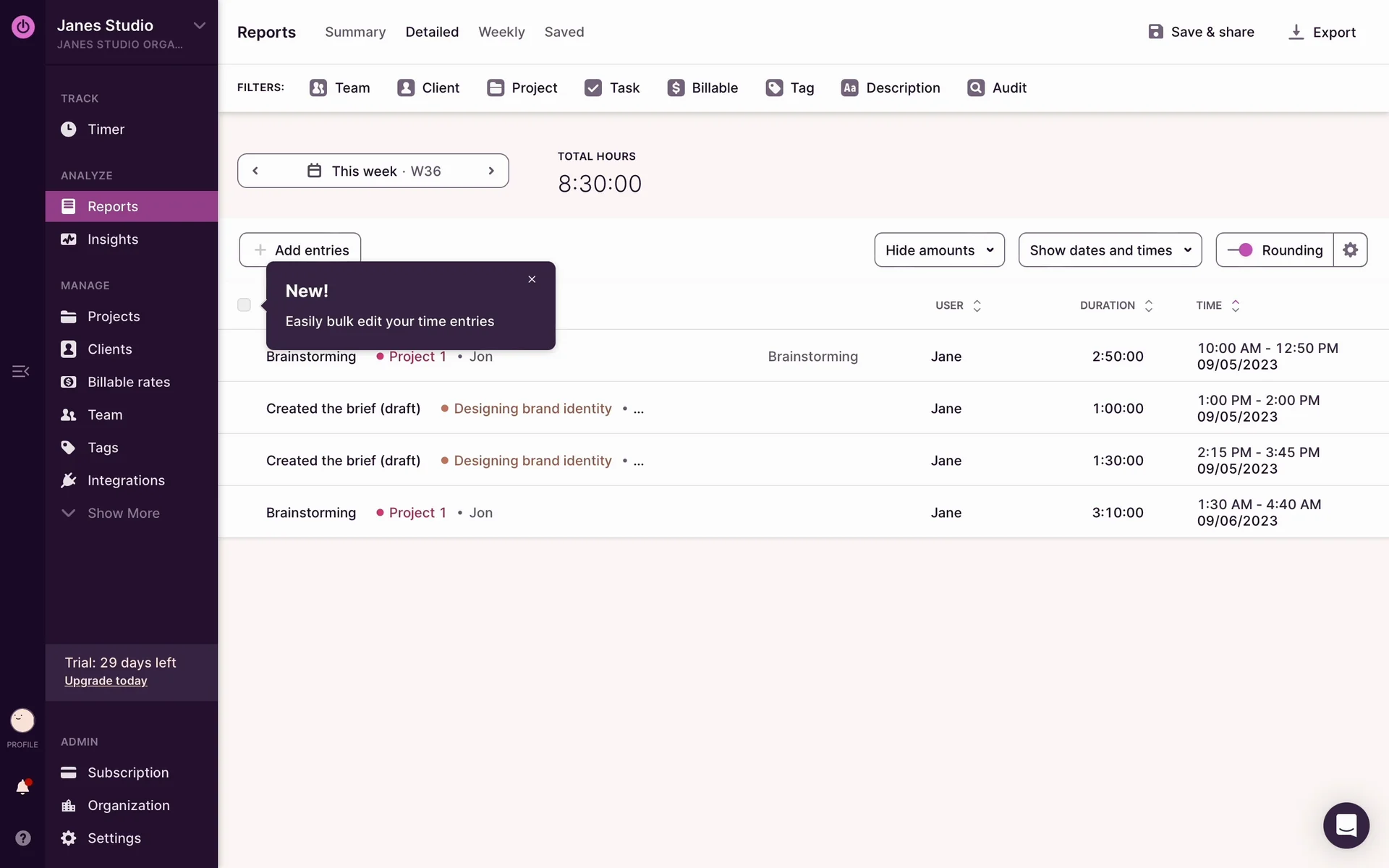Open the Hide amounts dropdown
1389x868 pixels.
point(938,250)
